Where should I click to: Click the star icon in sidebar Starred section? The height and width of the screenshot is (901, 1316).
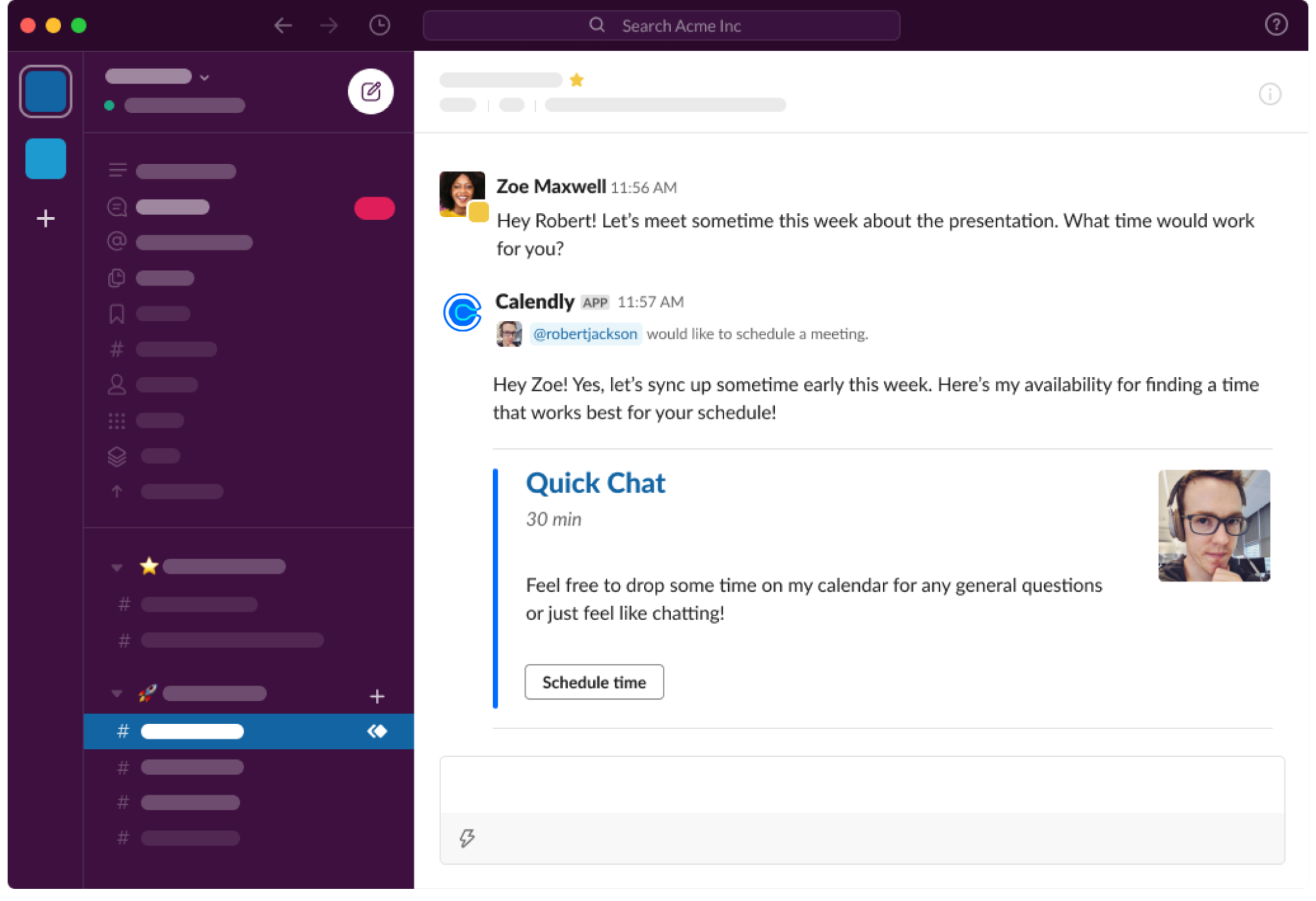[149, 566]
